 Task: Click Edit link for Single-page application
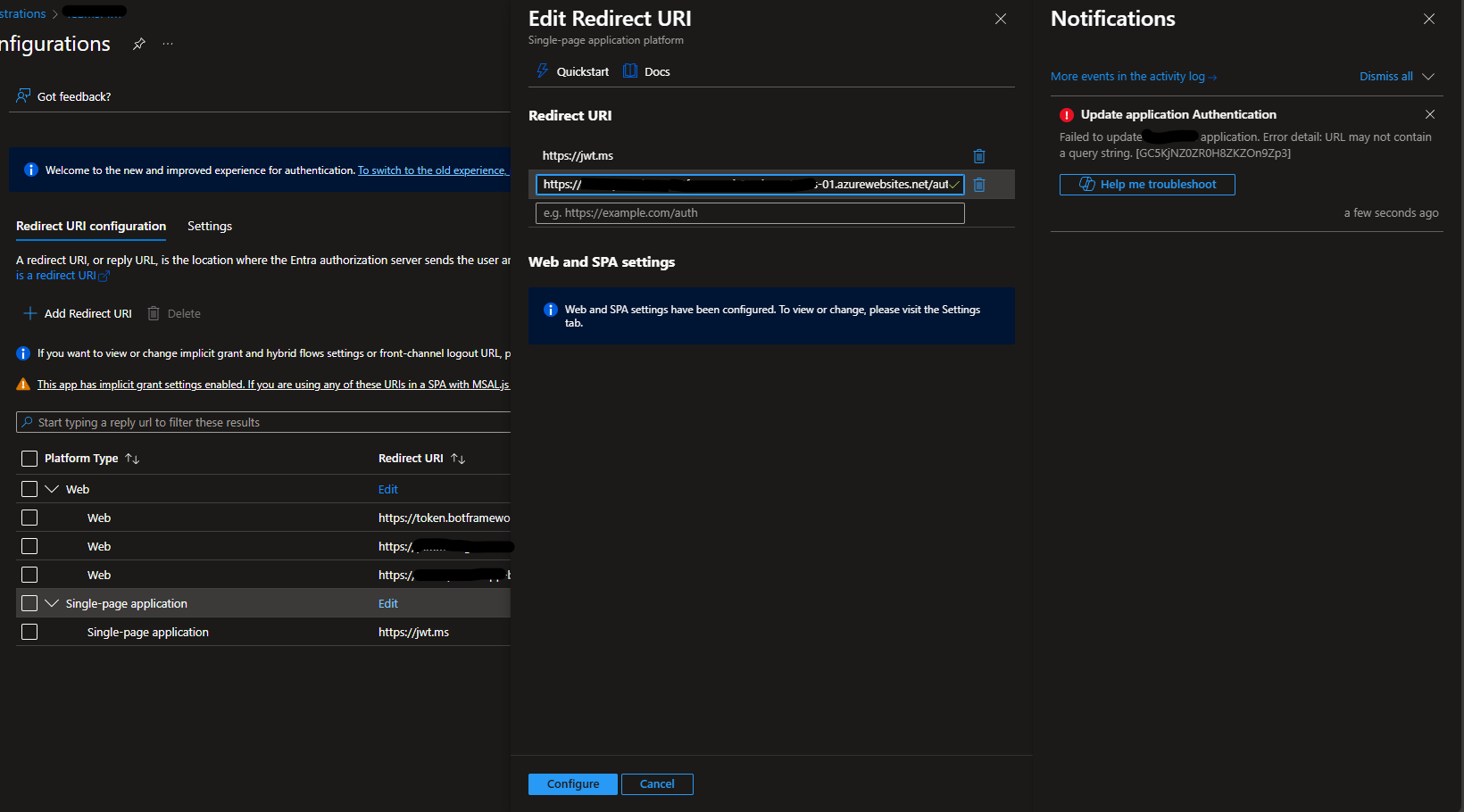pyautogui.click(x=388, y=604)
